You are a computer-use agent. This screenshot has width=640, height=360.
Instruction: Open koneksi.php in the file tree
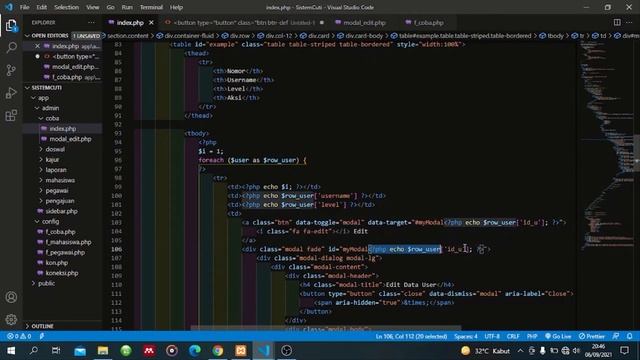tap(62, 273)
